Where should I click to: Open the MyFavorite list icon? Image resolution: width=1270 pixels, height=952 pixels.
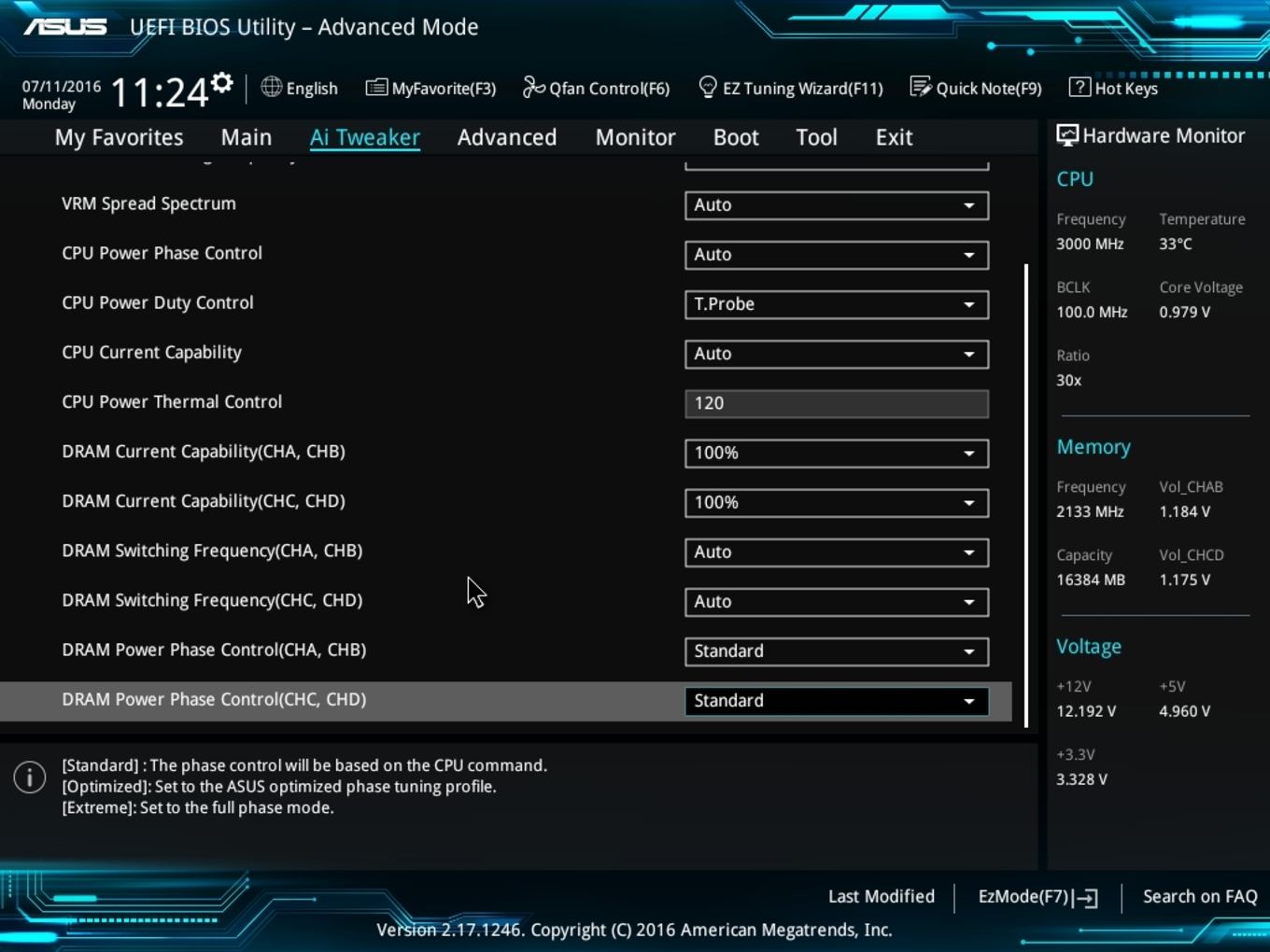[376, 88]
